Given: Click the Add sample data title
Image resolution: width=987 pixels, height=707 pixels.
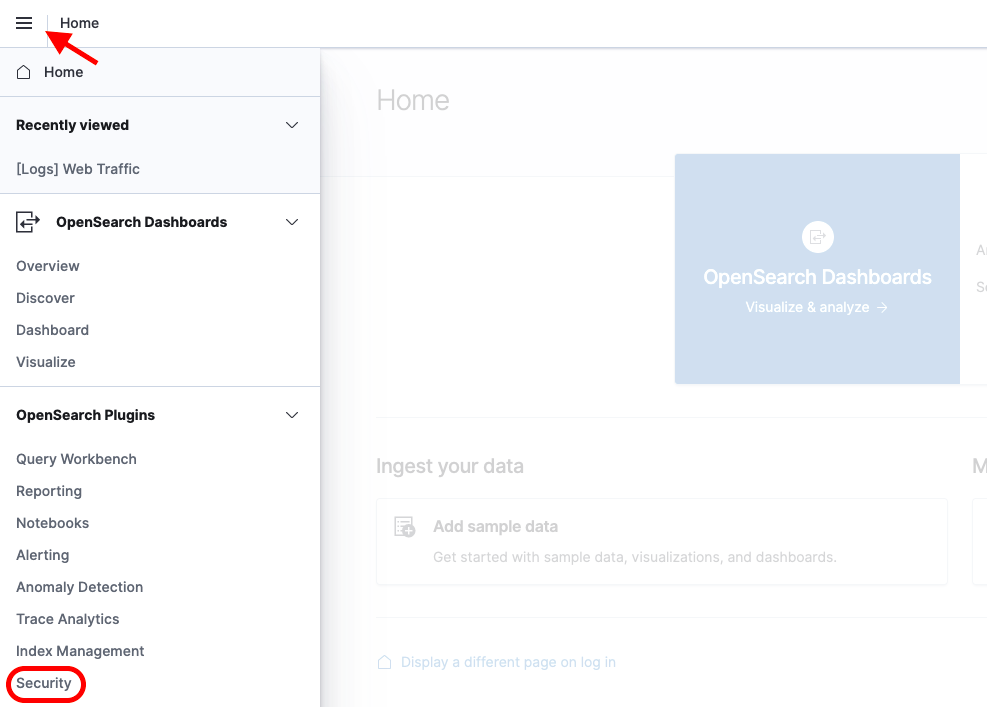Looking at the screenshot, I should click(x=495, y=526).
